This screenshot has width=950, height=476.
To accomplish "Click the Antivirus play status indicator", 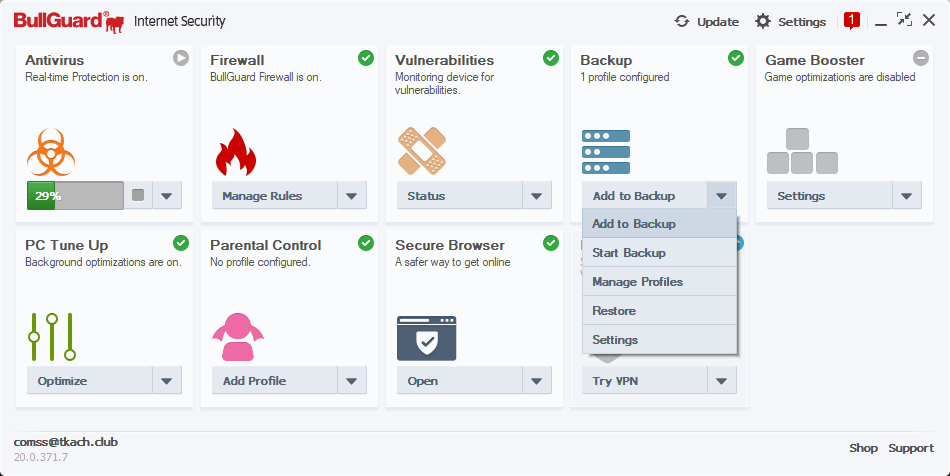I will click(181, 58).
